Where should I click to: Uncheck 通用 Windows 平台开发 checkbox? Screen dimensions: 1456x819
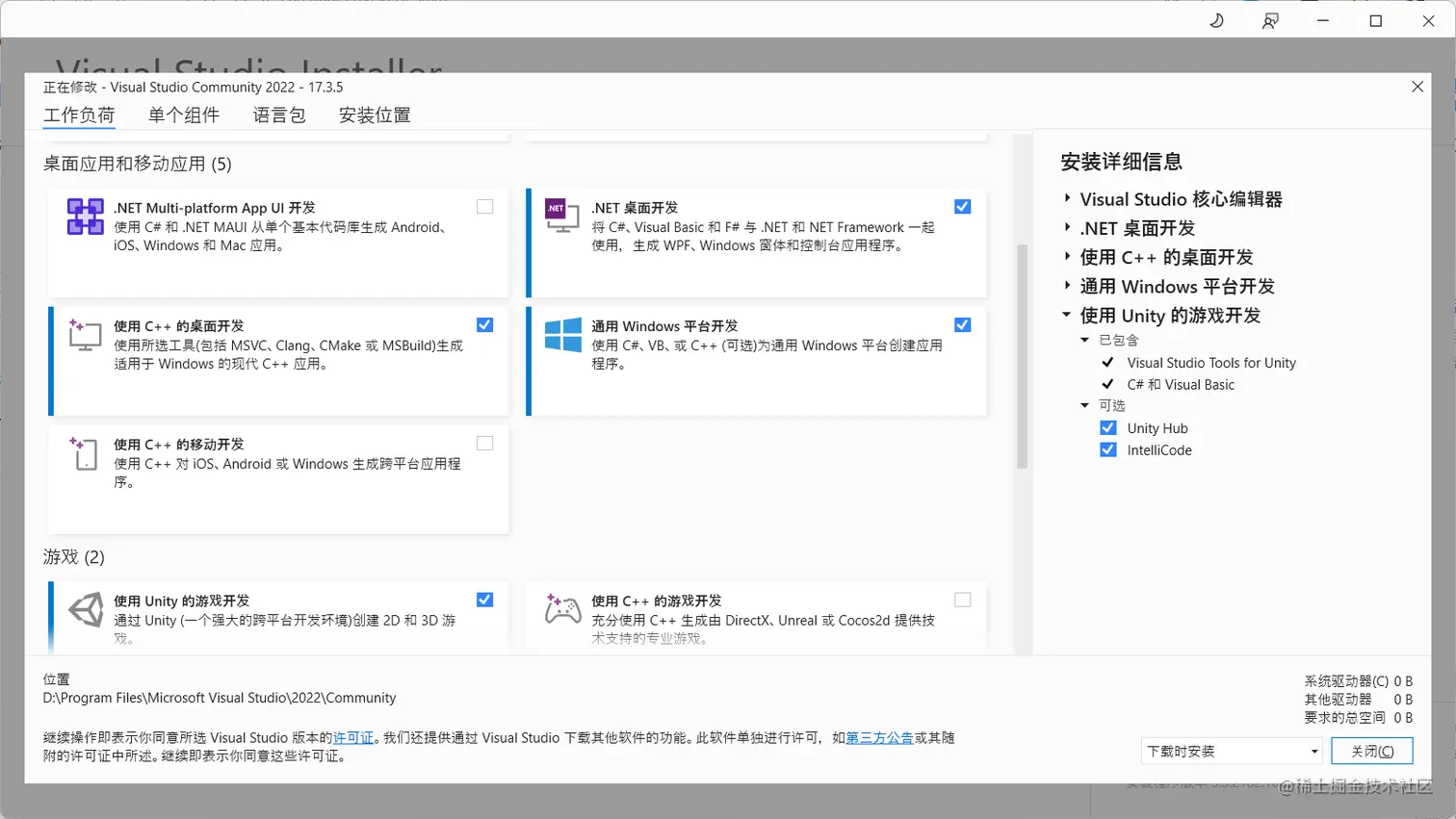(x=963, y=325)
